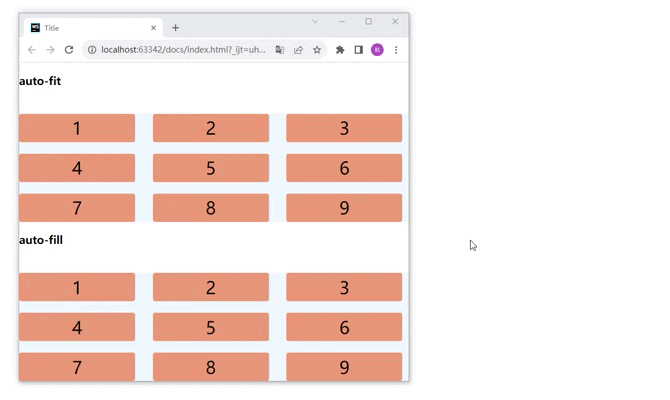Screen dimensions: 670x400
Task: Minimize the browser window
Action: point(342,21)
